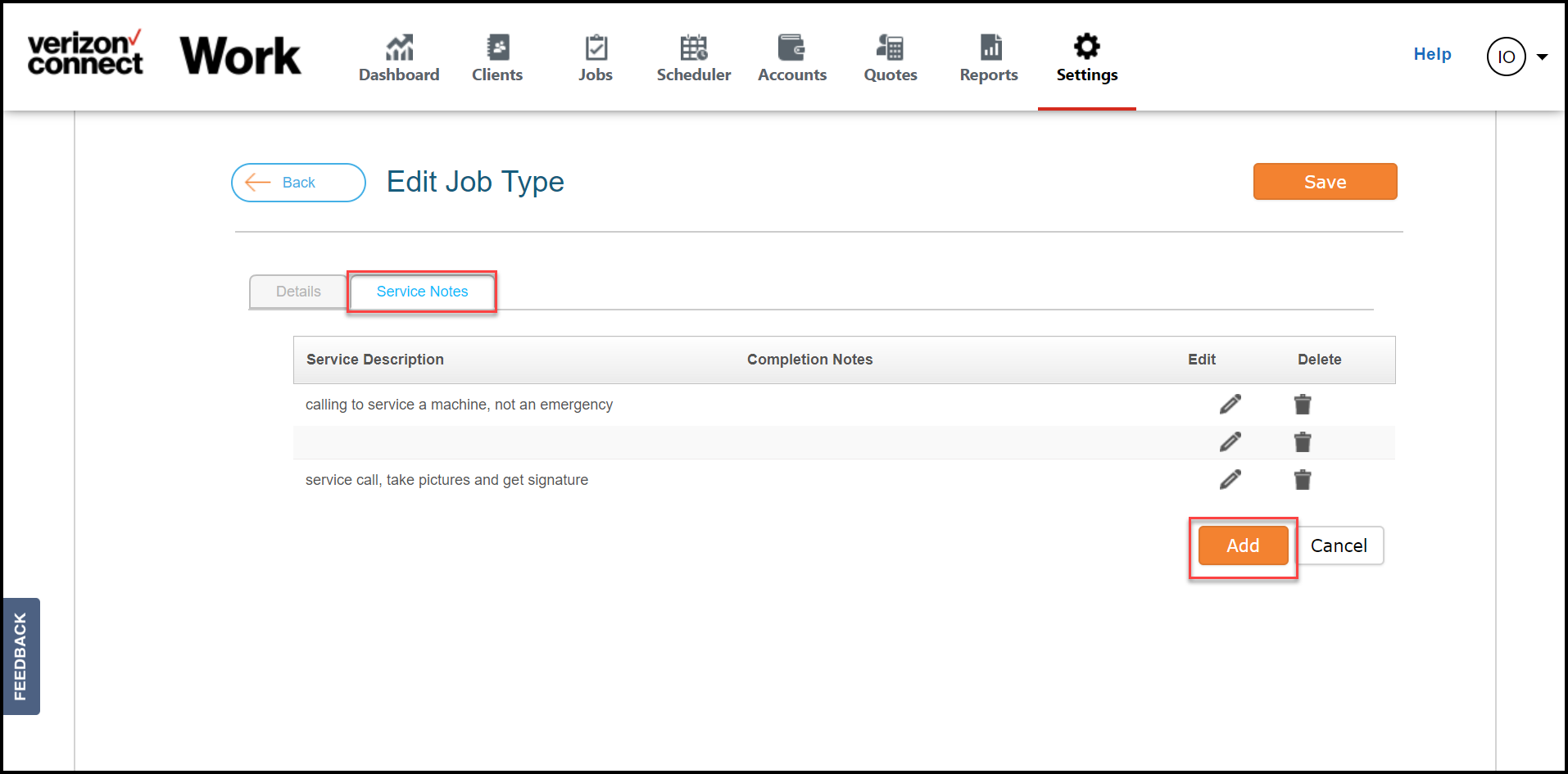Delete the 'service call, take pictures' note
The image size is (1568, 774).
[1303, 479]
